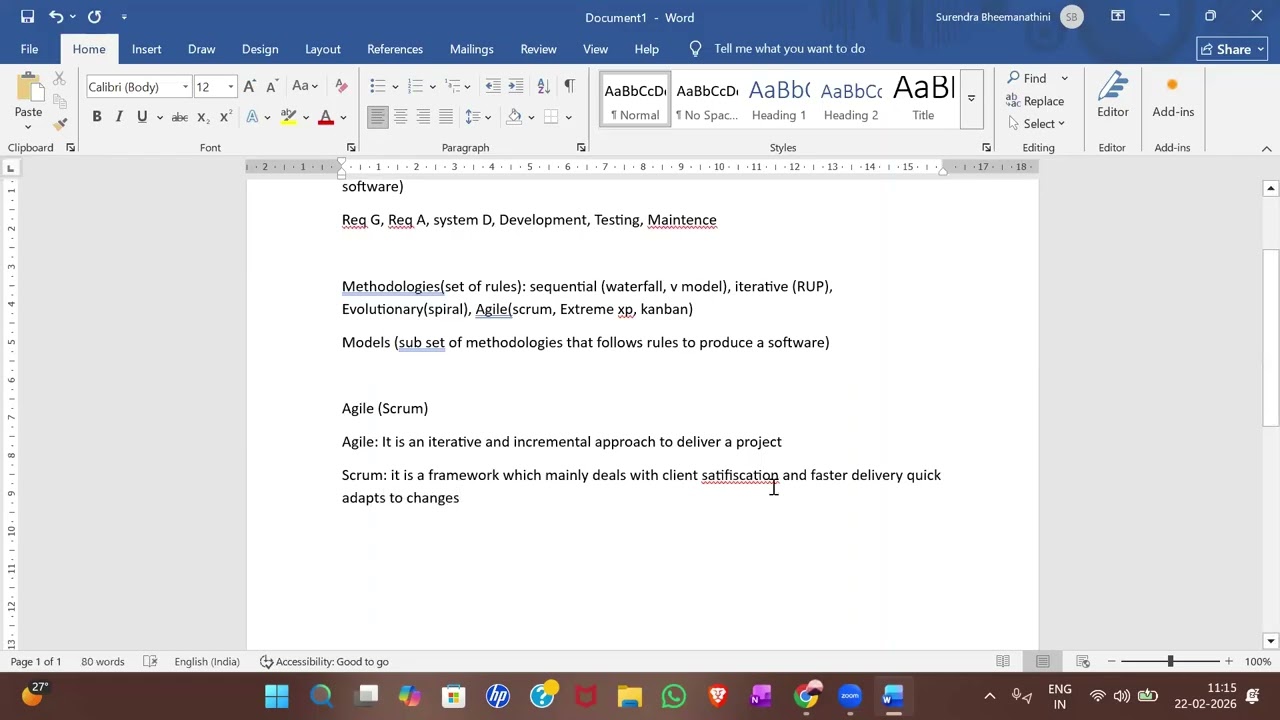Open word count from the 80 words indicator
The image size is (1280, 720).
103,662
